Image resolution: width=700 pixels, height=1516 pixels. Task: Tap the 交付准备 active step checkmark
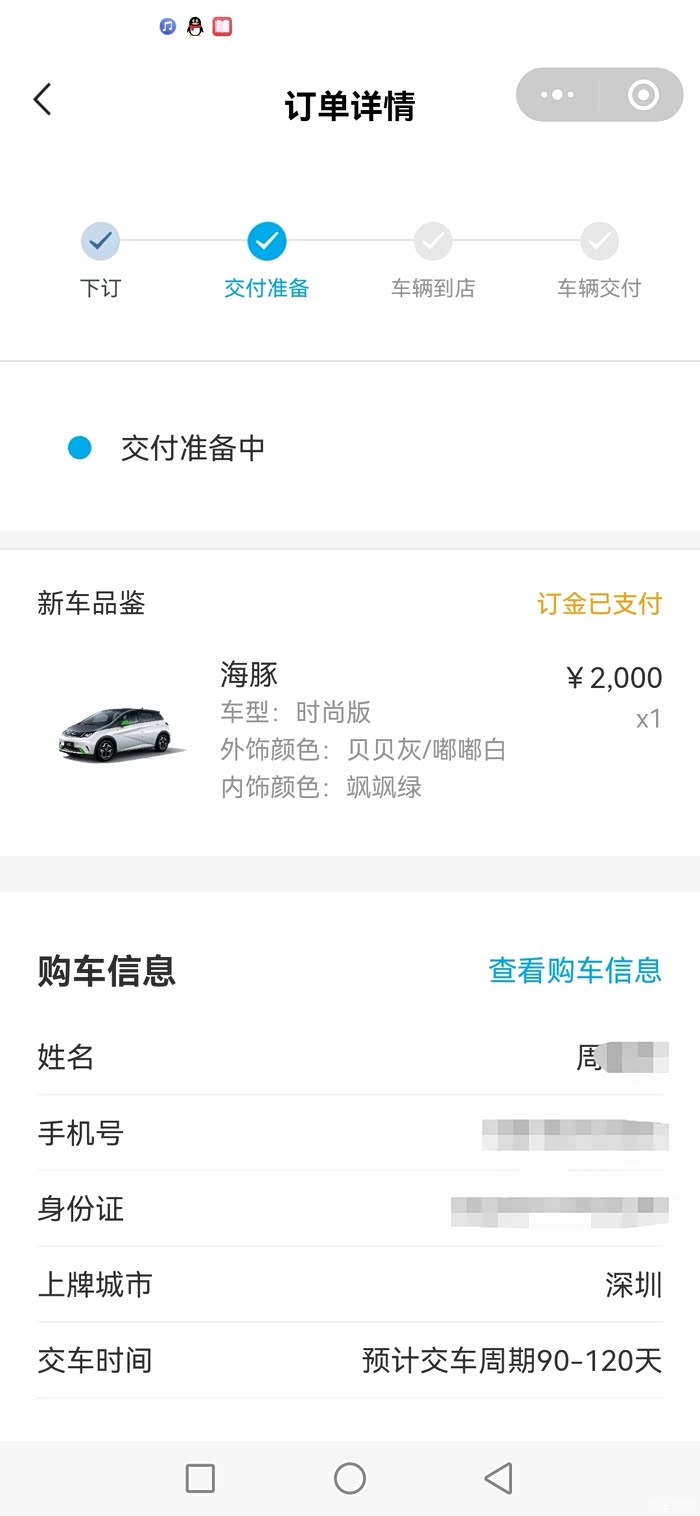tap(267, 241)
